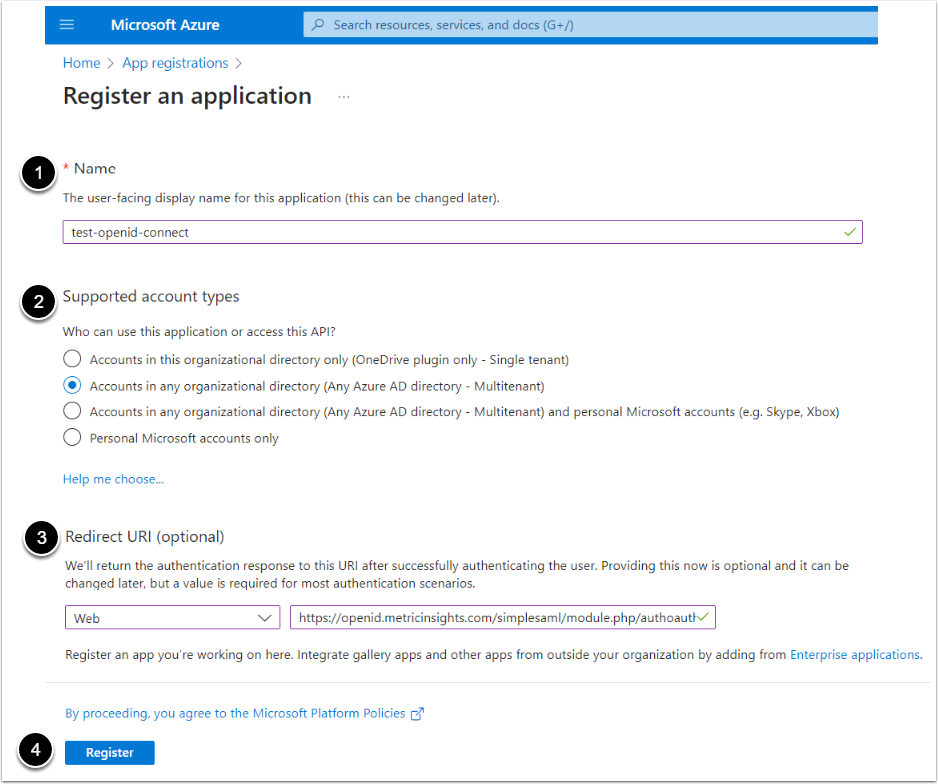Click the search magnifier icon
The image size is (938, 784).
(319, 25)
